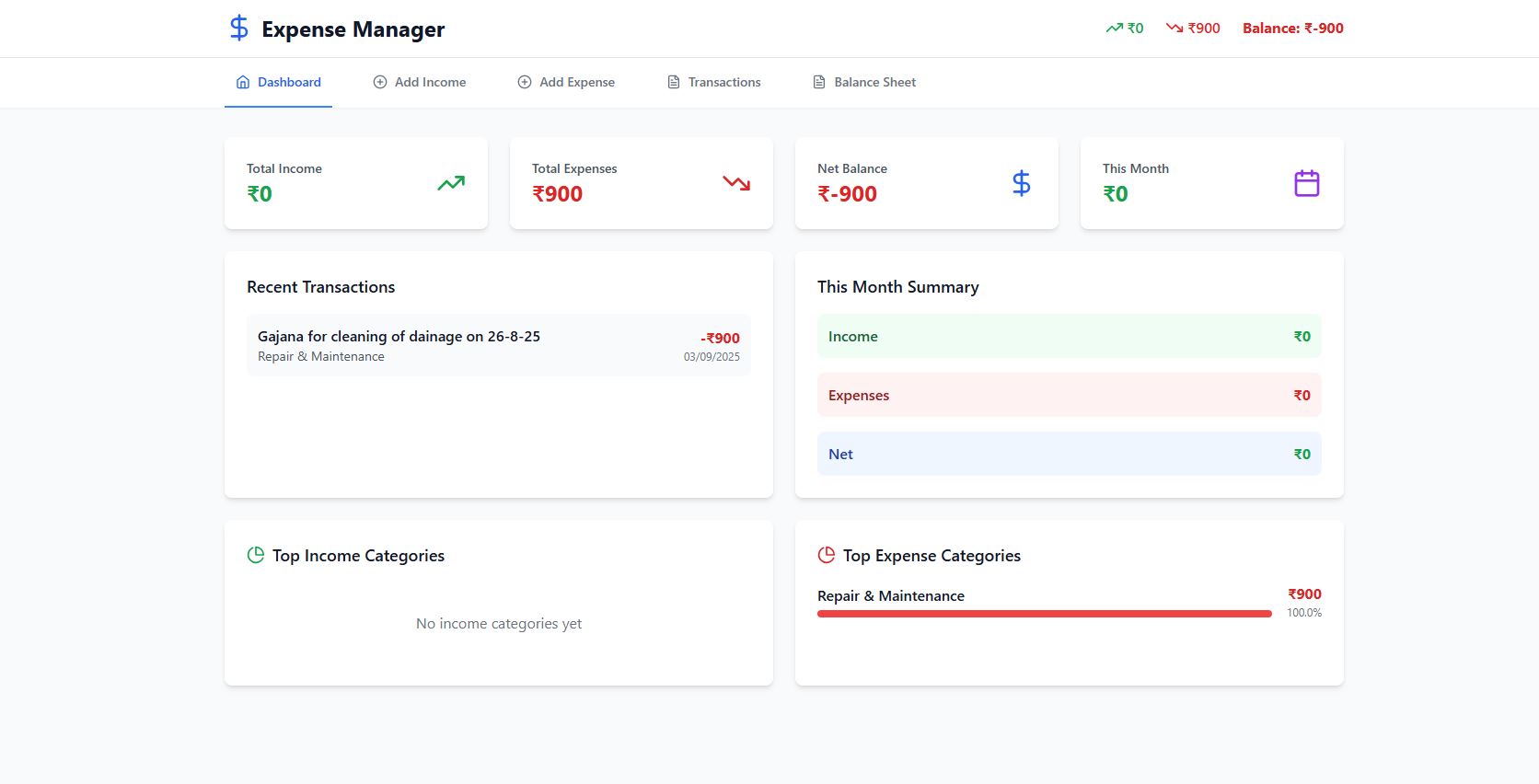Open the Dashboard tab

(278, 82)
